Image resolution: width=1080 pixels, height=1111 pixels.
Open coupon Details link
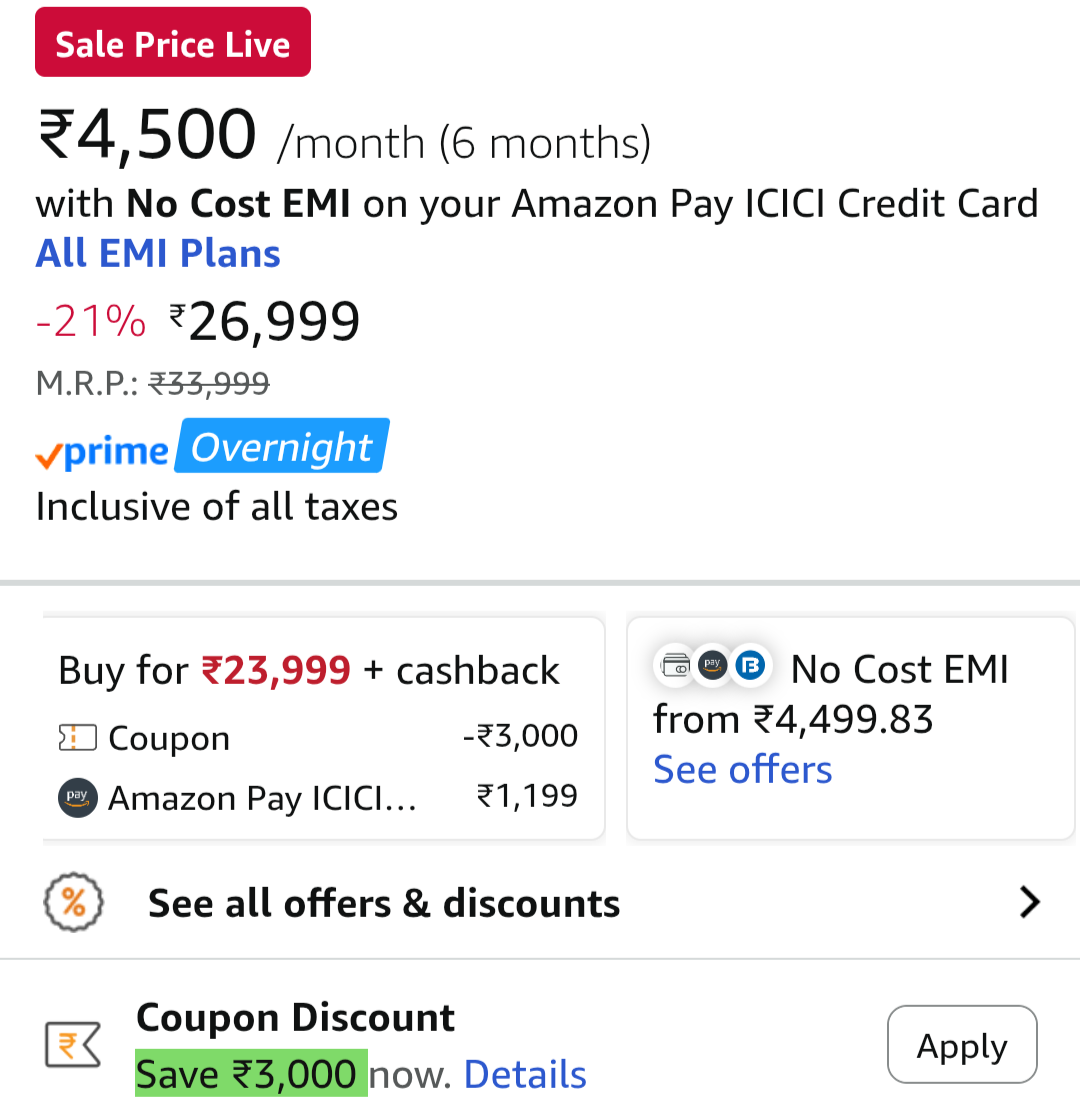coord(525,1075)
